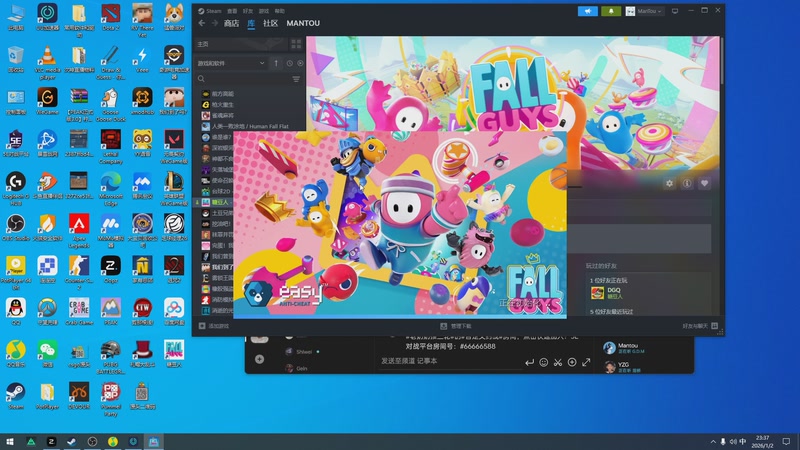Select Shiwei in the chat channel list

point(302,352)
